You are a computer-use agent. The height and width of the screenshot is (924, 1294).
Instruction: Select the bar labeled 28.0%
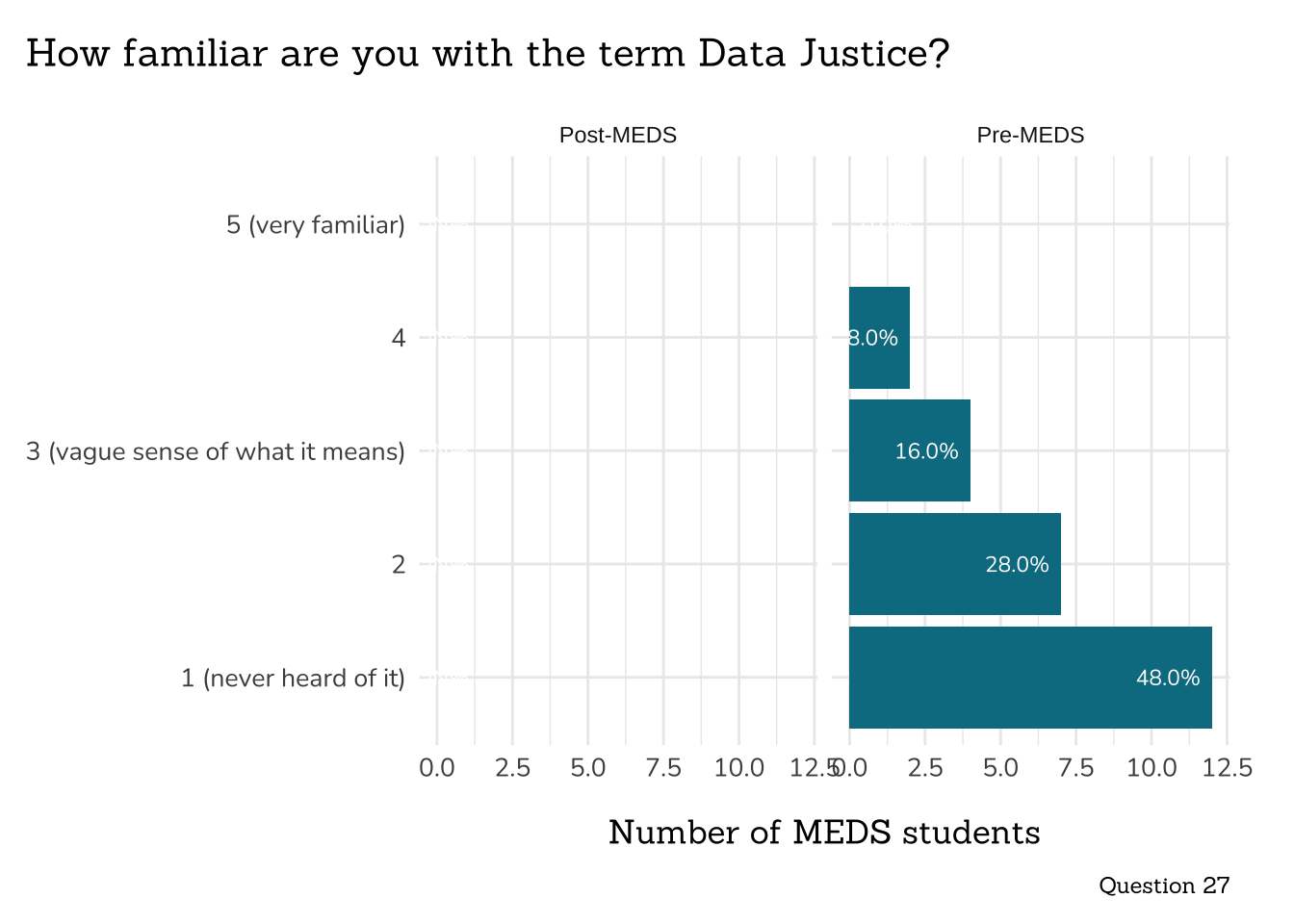954,564
